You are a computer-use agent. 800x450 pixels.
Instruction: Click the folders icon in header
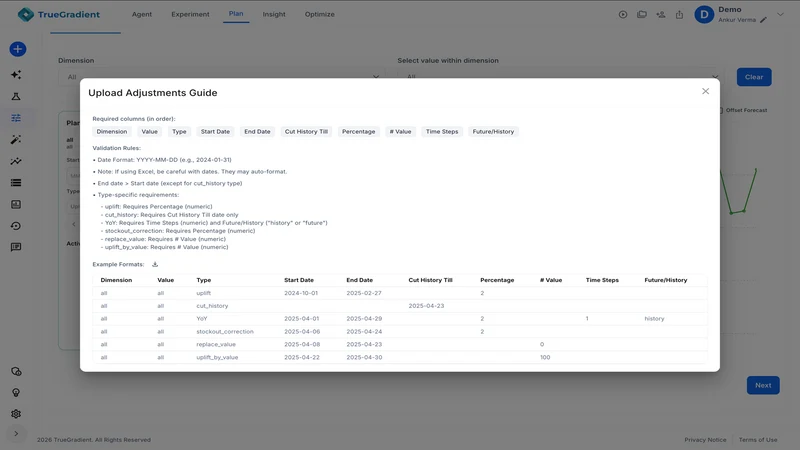click(x=642, y=14)
